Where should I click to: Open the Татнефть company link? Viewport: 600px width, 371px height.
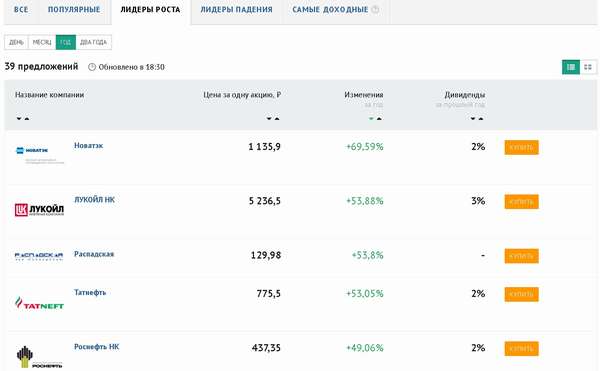point(90,292)
